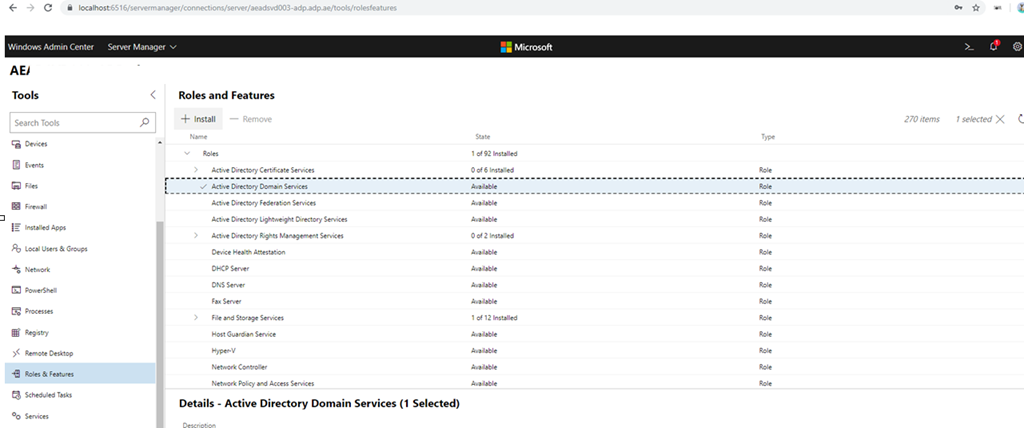Open Local Users & Groups icon
The width and height of the screenshot is (1024, 428).
[16, 249]
